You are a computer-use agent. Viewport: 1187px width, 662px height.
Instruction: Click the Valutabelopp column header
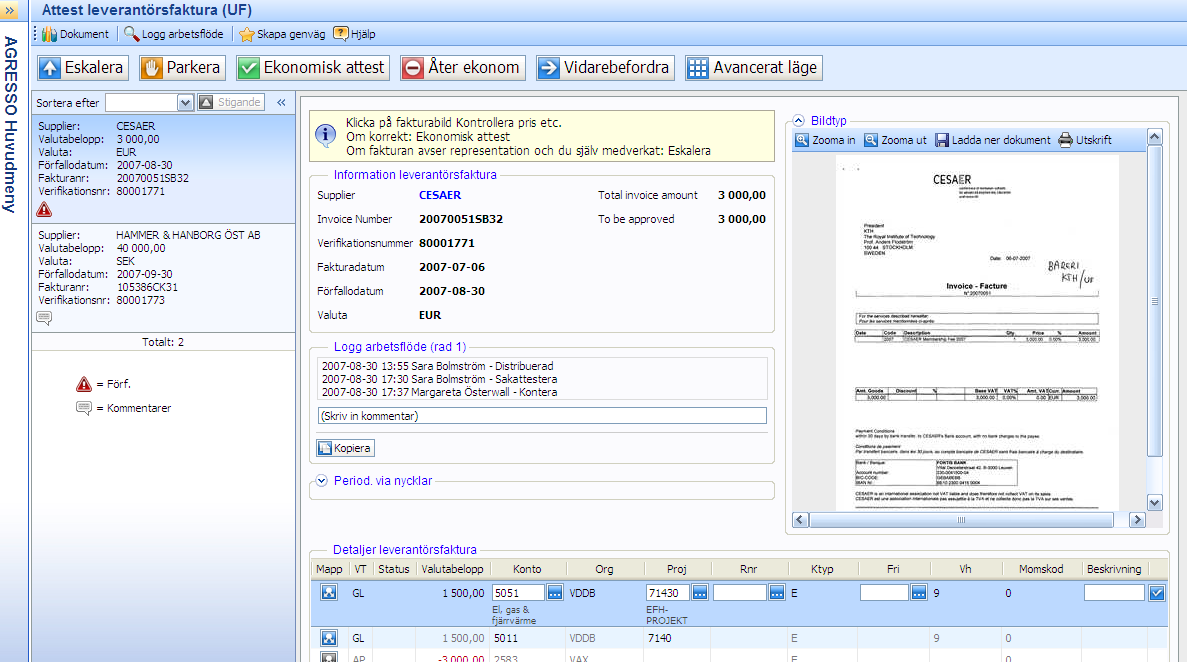(x=452, y=569)
